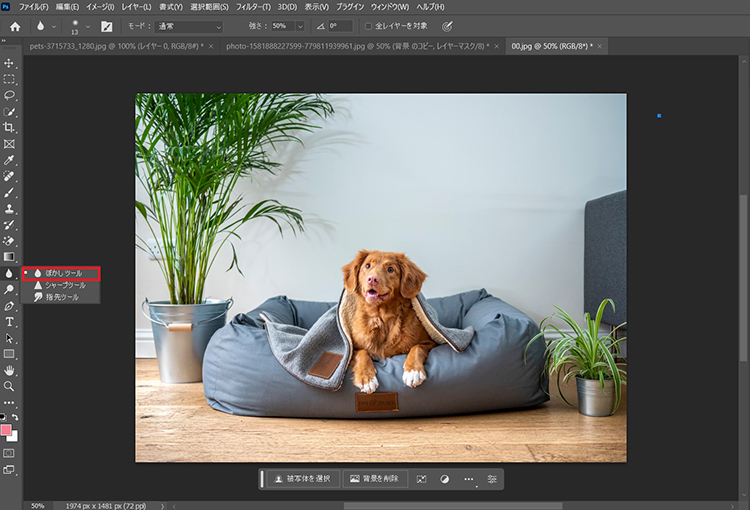
Task: Click the 背景を削除 button
Action: coord(375,479)
